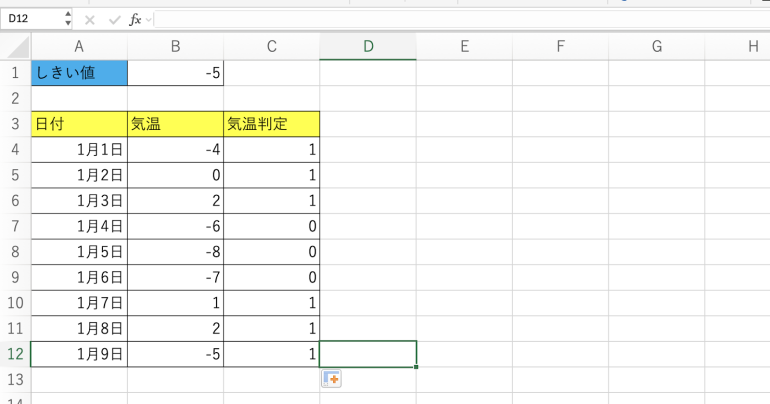Select row 1 header
This screenshot has height=404, width=770.
point(15,73)
